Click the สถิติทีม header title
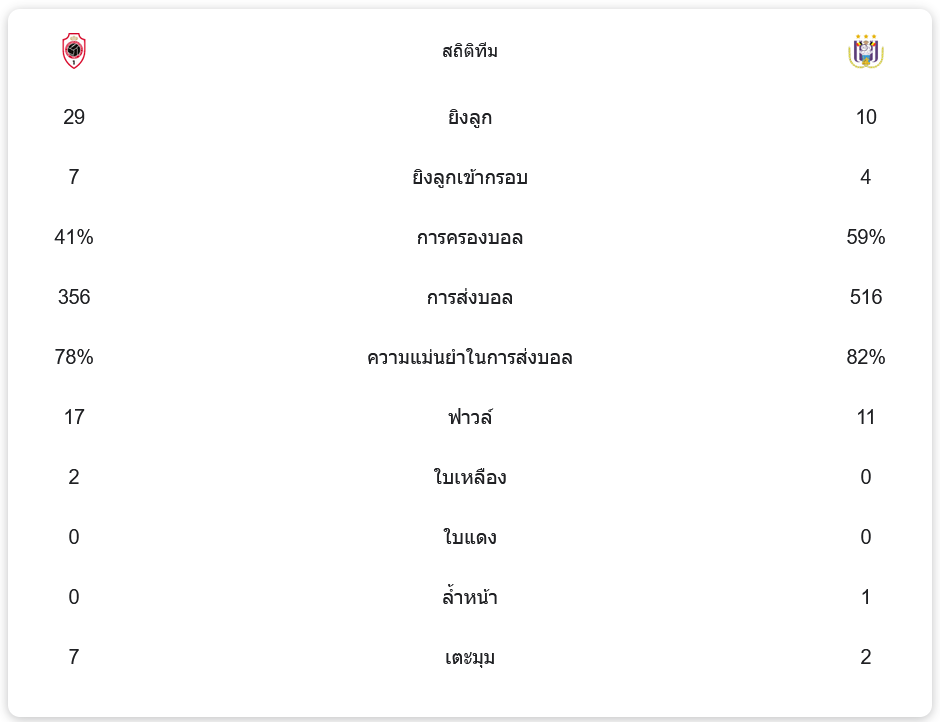Viewport: 940px width, 722px height. pyautogui.click(x=470, y=51)
